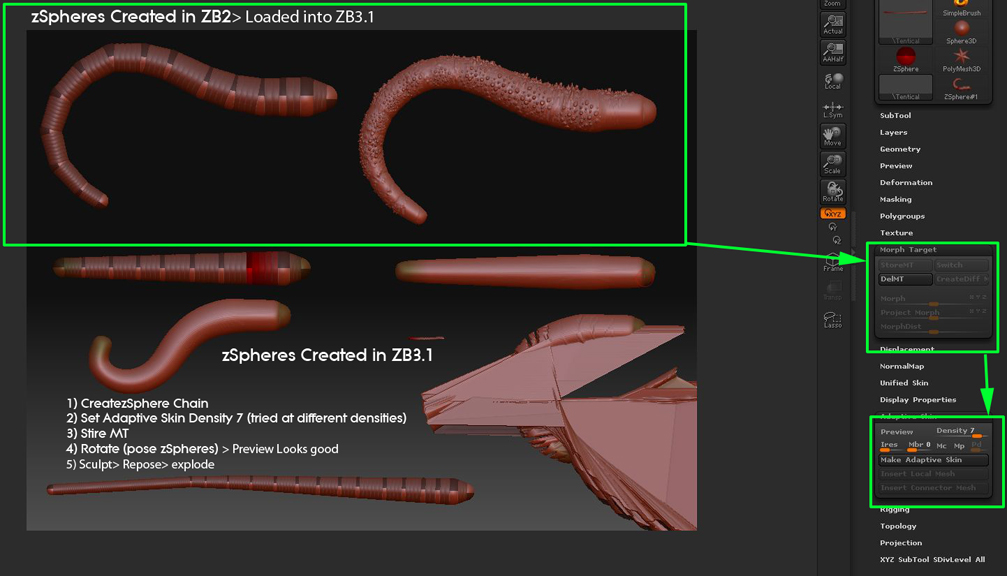Expand the Deformation palette section

coord(906,182)
